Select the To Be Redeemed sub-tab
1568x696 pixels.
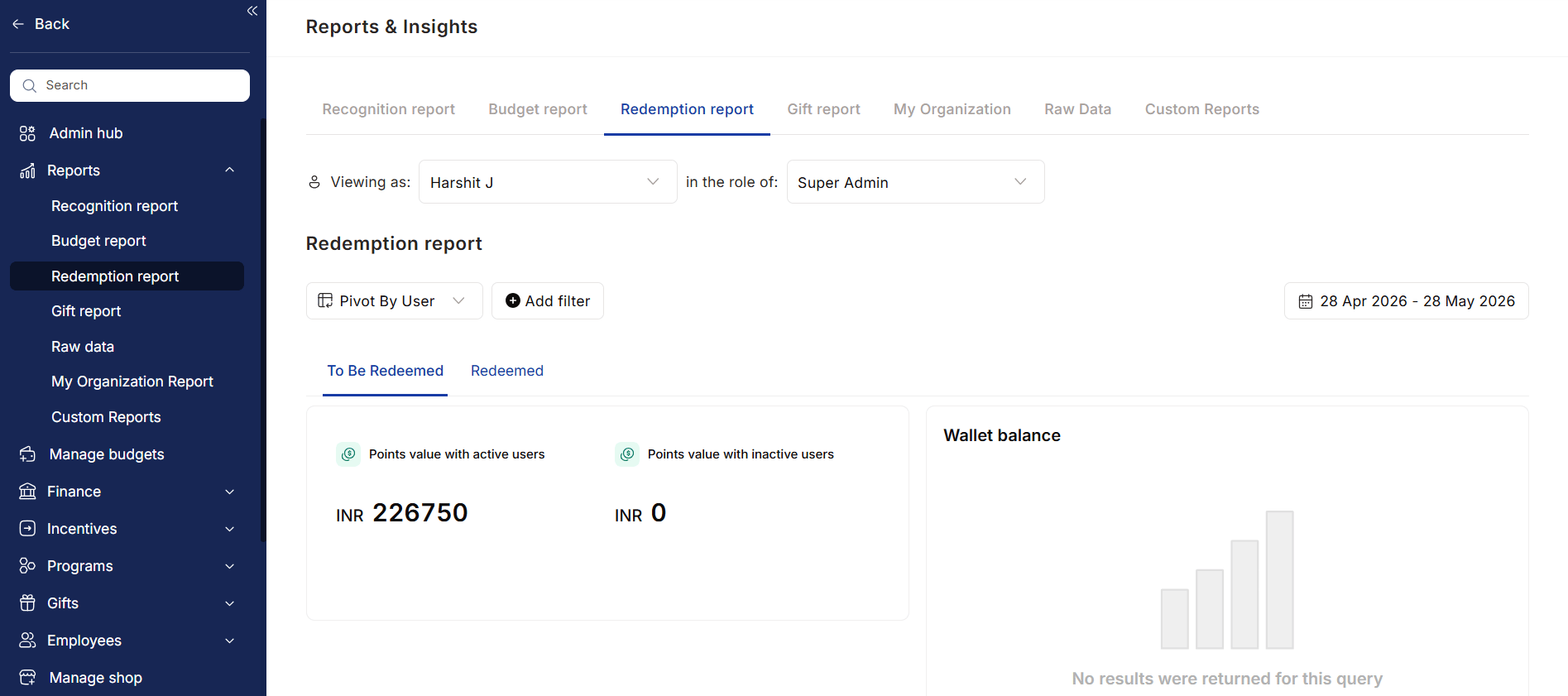[x=386, y=371]
